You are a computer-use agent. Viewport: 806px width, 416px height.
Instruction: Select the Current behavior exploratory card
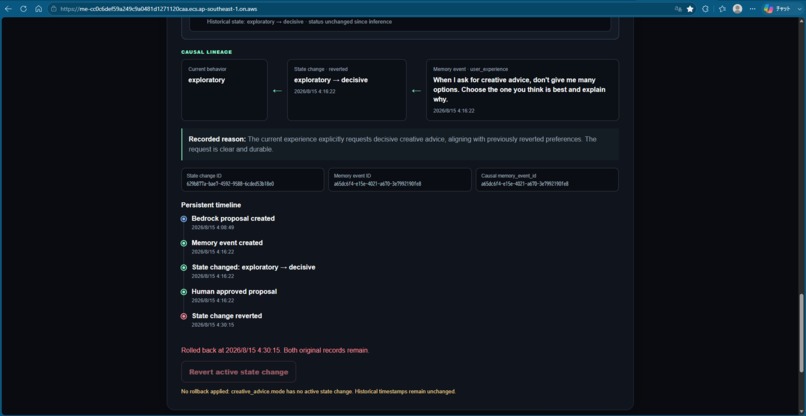(x=224, y=90)
